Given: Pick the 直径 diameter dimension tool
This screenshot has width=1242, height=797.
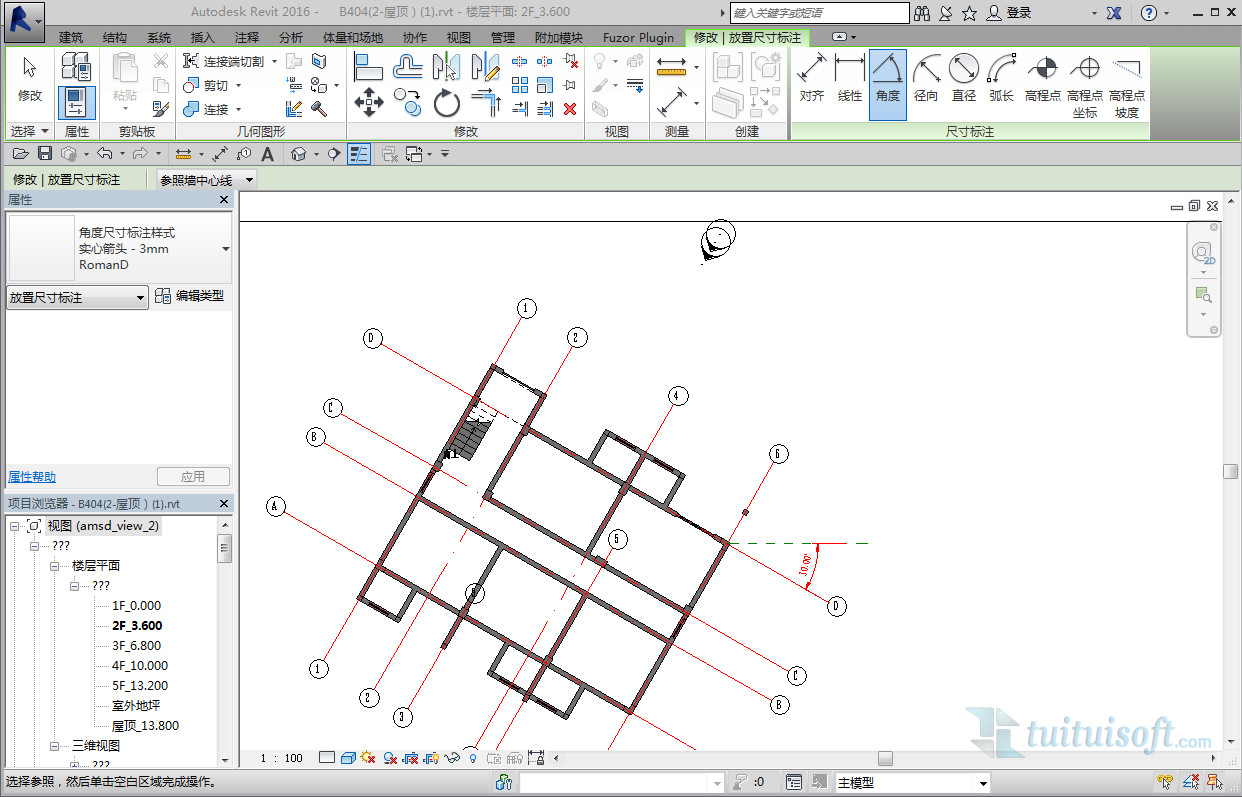Looking at the screenshot, I should (x=963, y=79).
